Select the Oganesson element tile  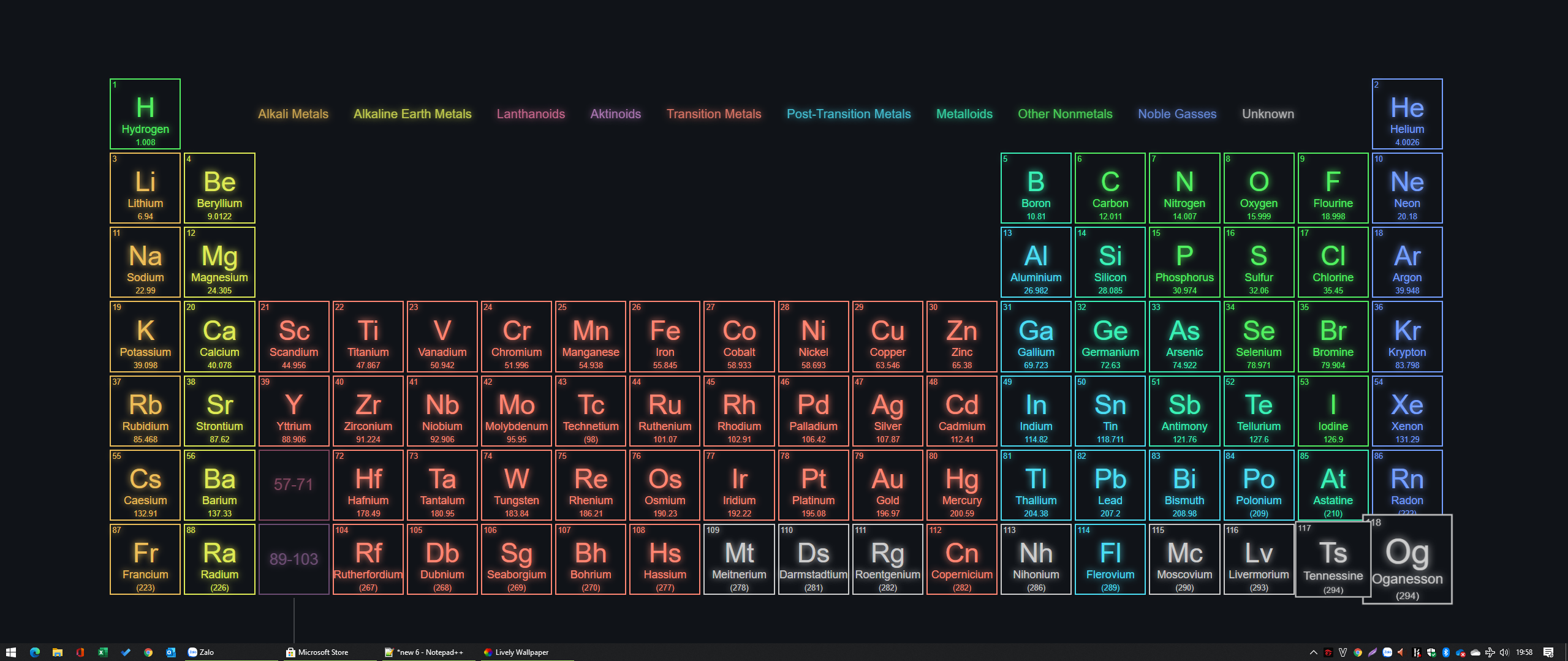(1407, 559)
